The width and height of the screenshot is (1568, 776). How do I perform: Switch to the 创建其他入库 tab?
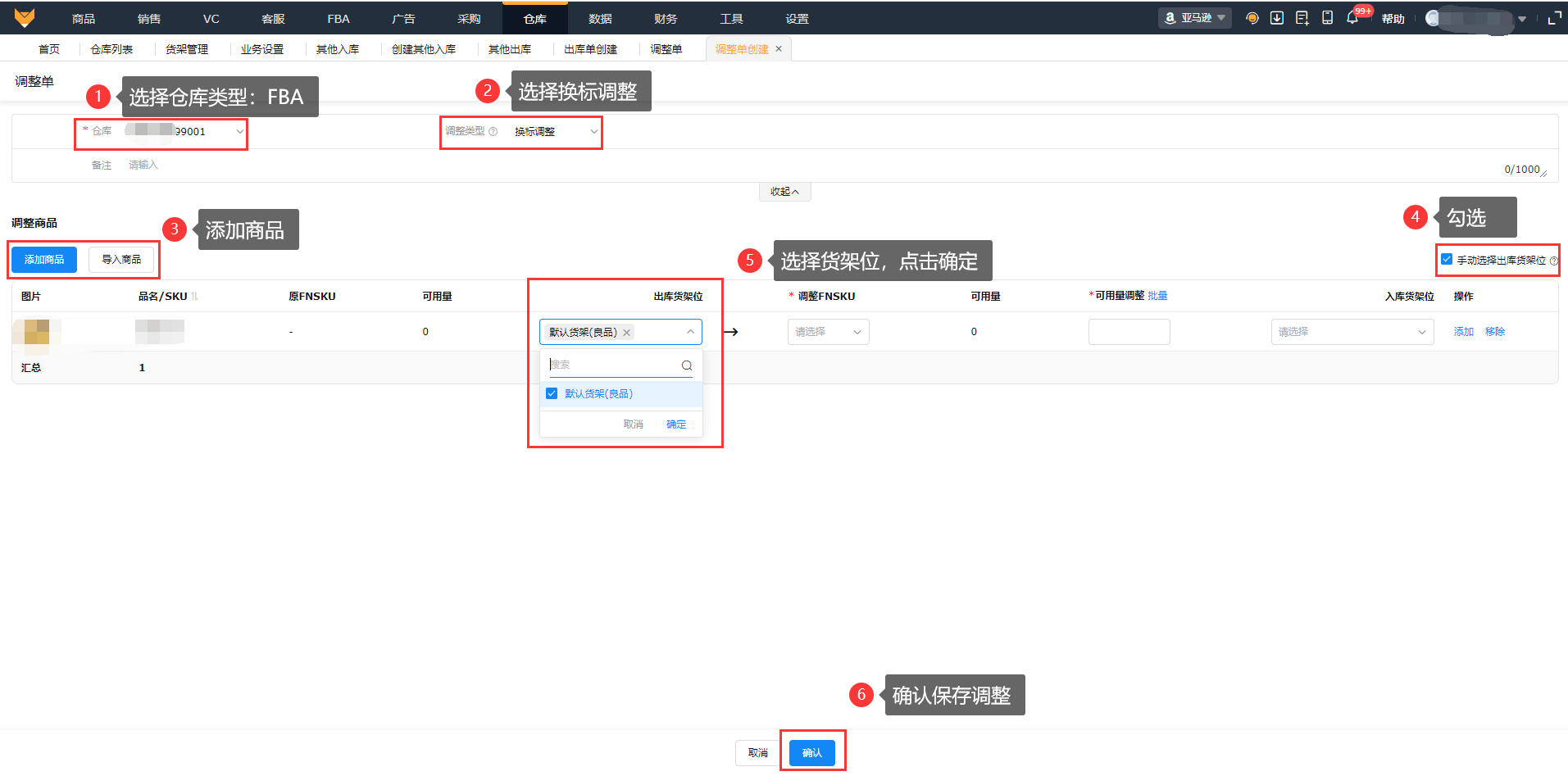tap(424, 49)
